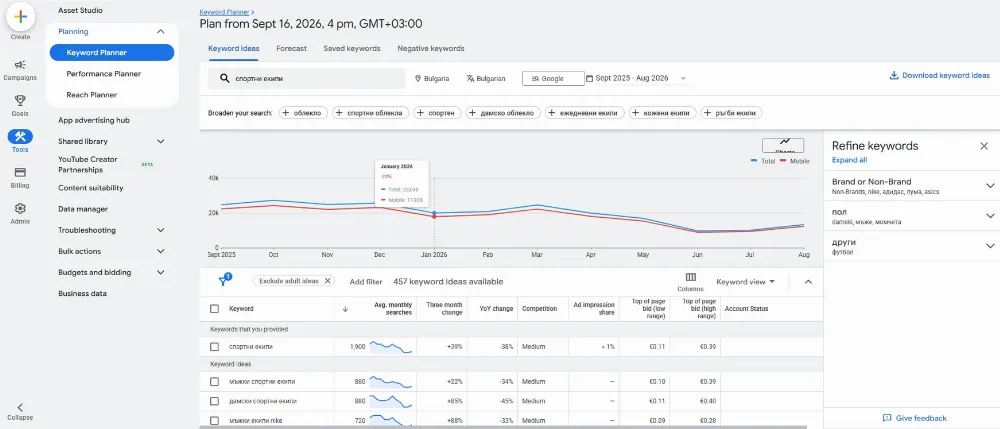This screenshot has height=429, width=1000.
Task: Open the Saved keywords tab
Action: [352, 48]
